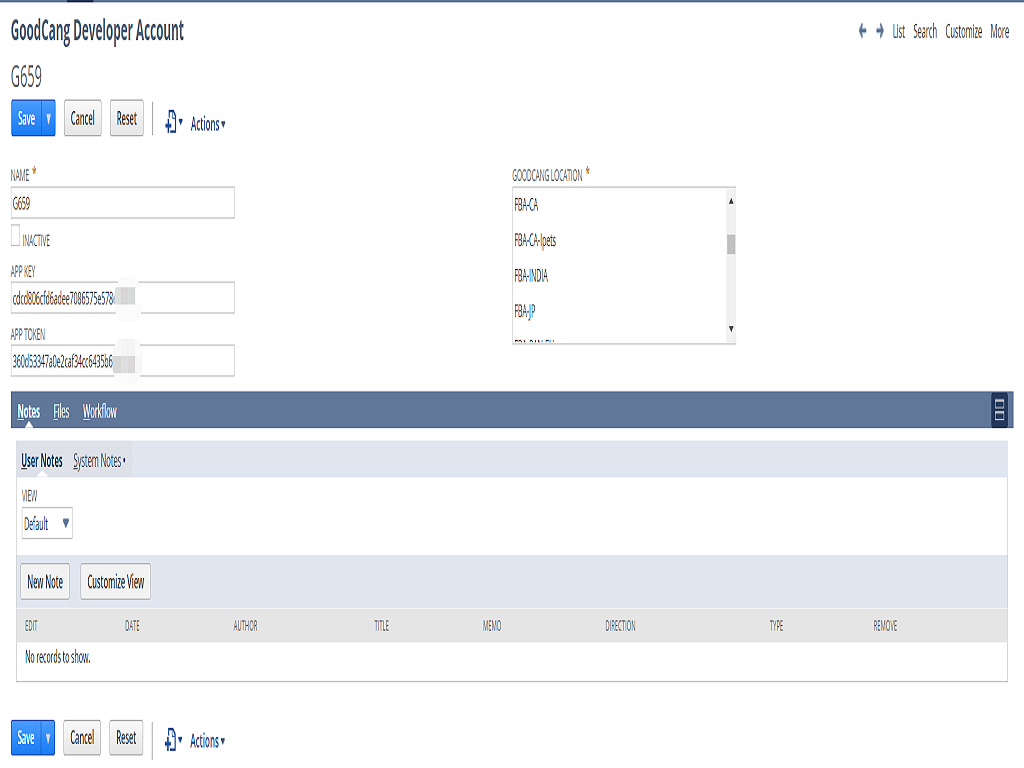Click the DATE column header
Image resolution: width=1024 pixels, height=768 pixels.
coord(132,626)
